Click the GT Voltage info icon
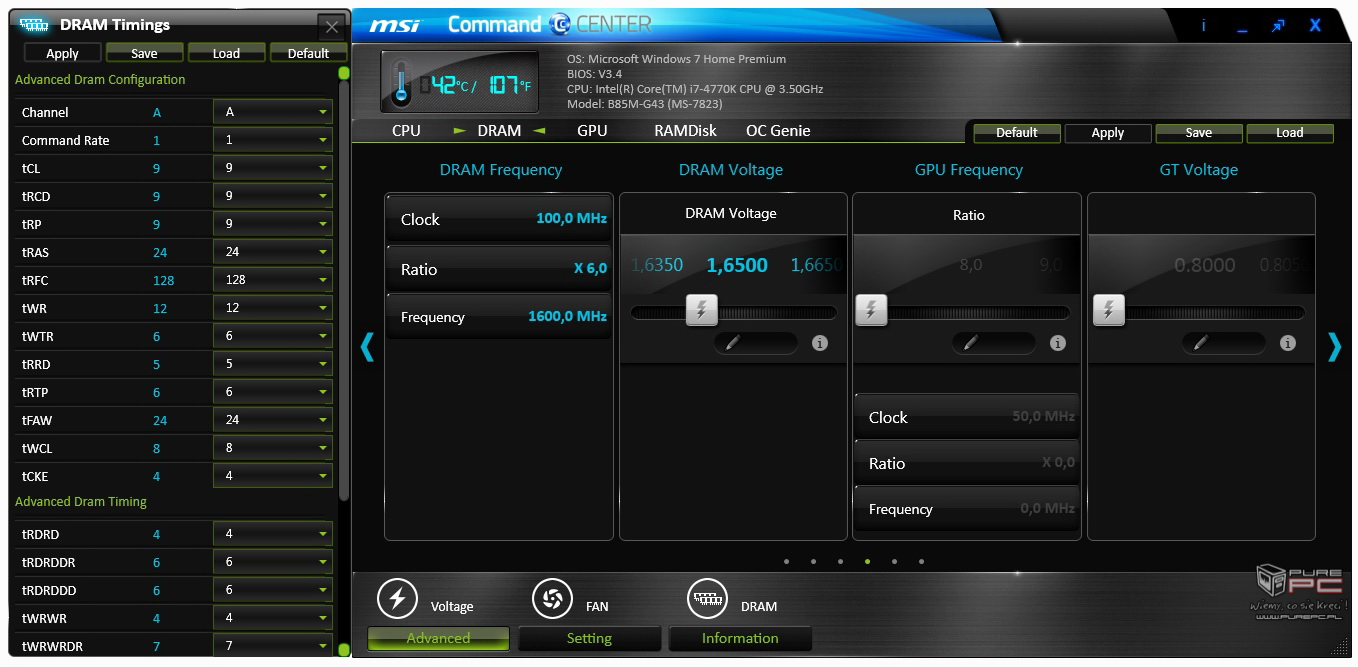Viewport: 1358px width, 667px height. (1288, 343)
